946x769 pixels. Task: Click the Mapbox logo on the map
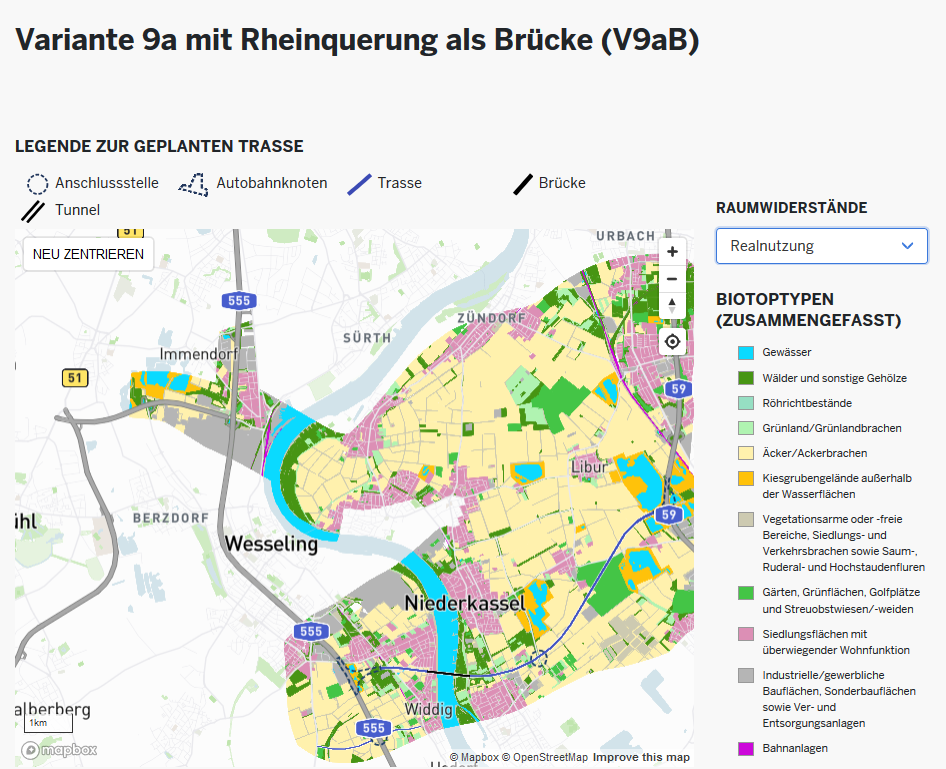pos(59,750)
